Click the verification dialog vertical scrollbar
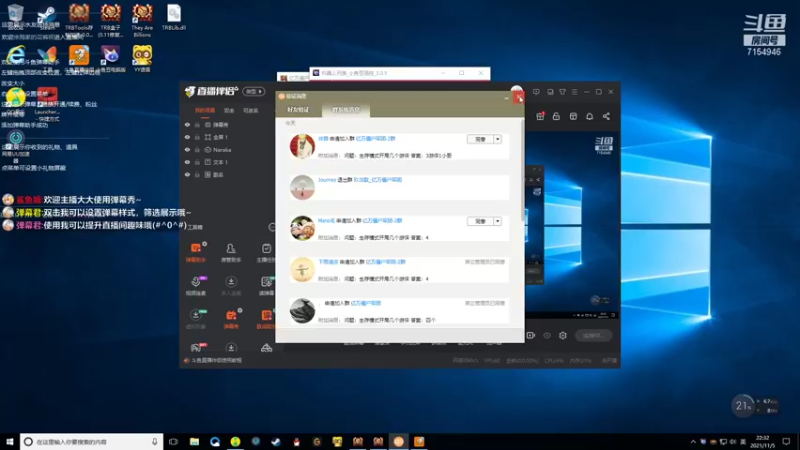 522,171
